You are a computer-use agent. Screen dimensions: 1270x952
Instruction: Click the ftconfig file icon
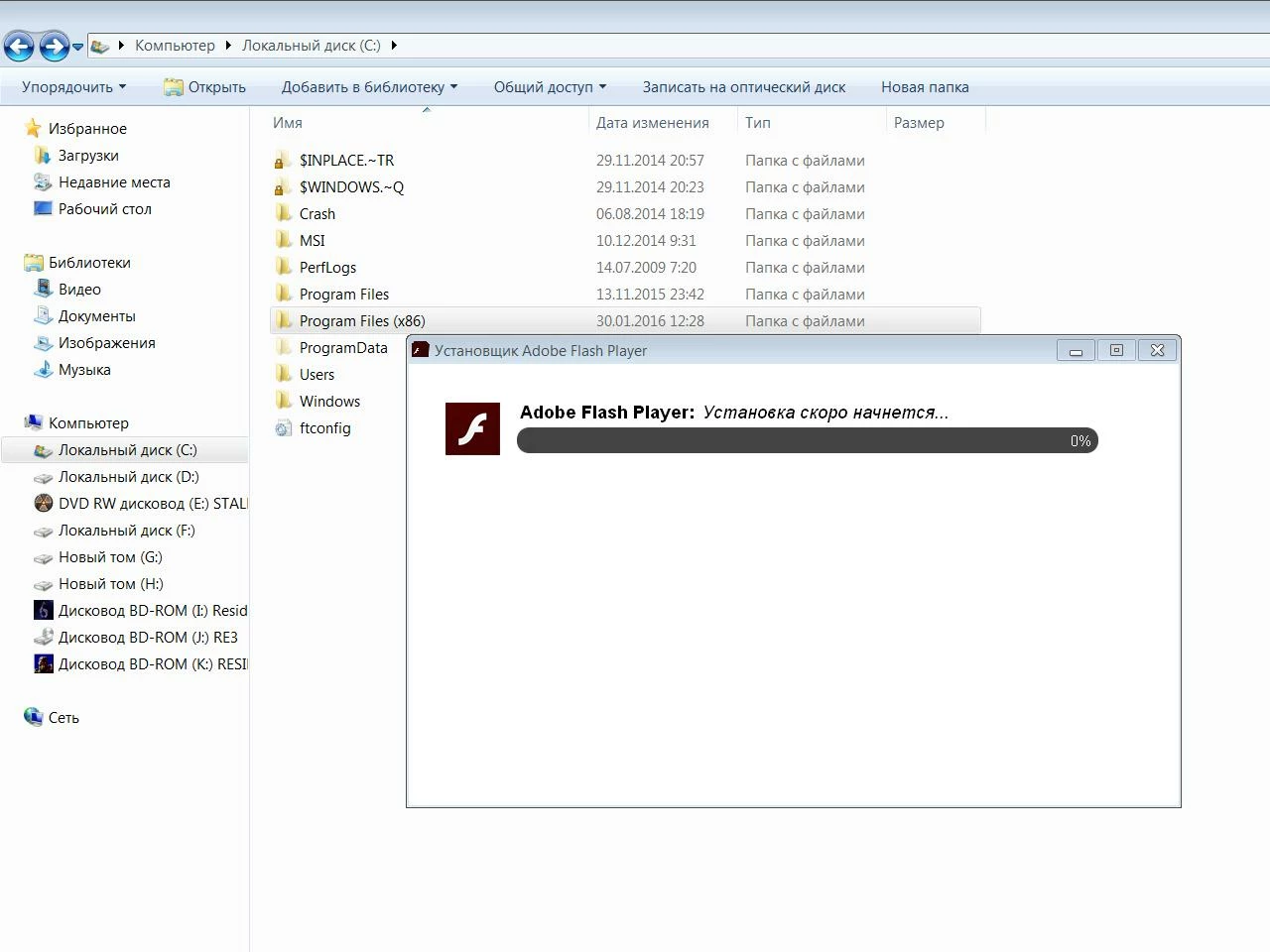283,428
